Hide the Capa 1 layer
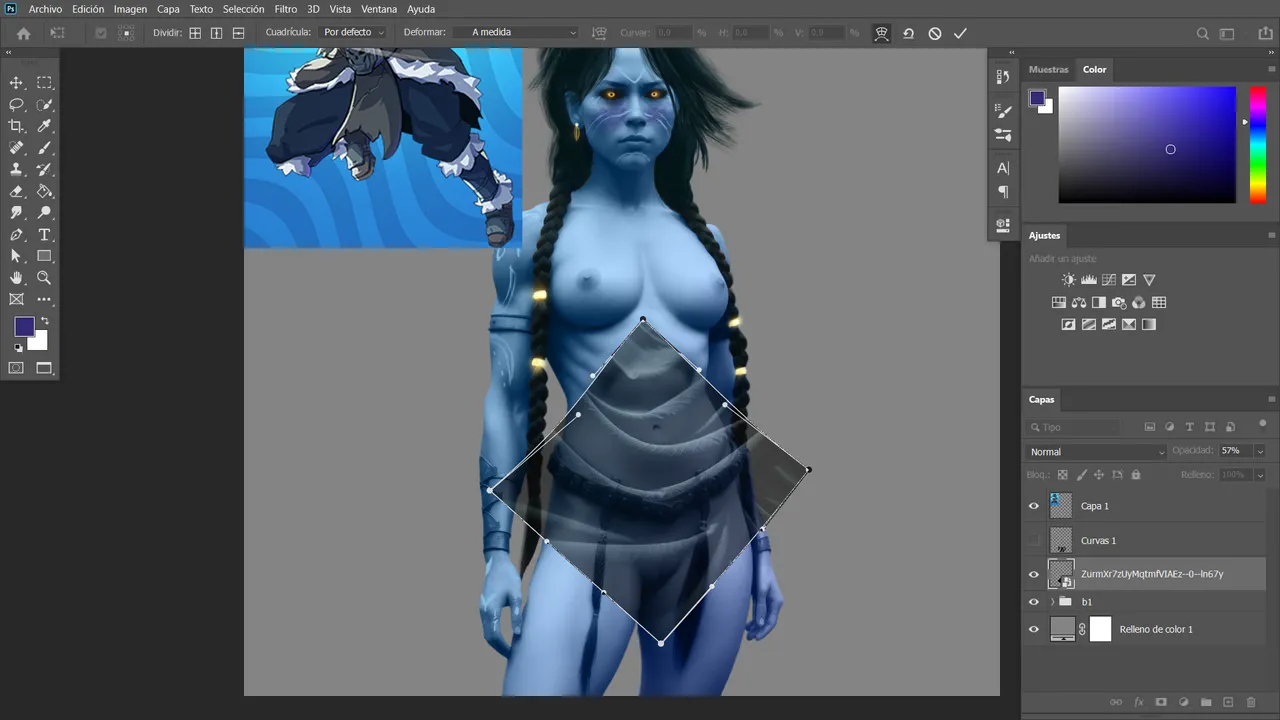This screenshot has width=1280, height=720. point(1034,506)
